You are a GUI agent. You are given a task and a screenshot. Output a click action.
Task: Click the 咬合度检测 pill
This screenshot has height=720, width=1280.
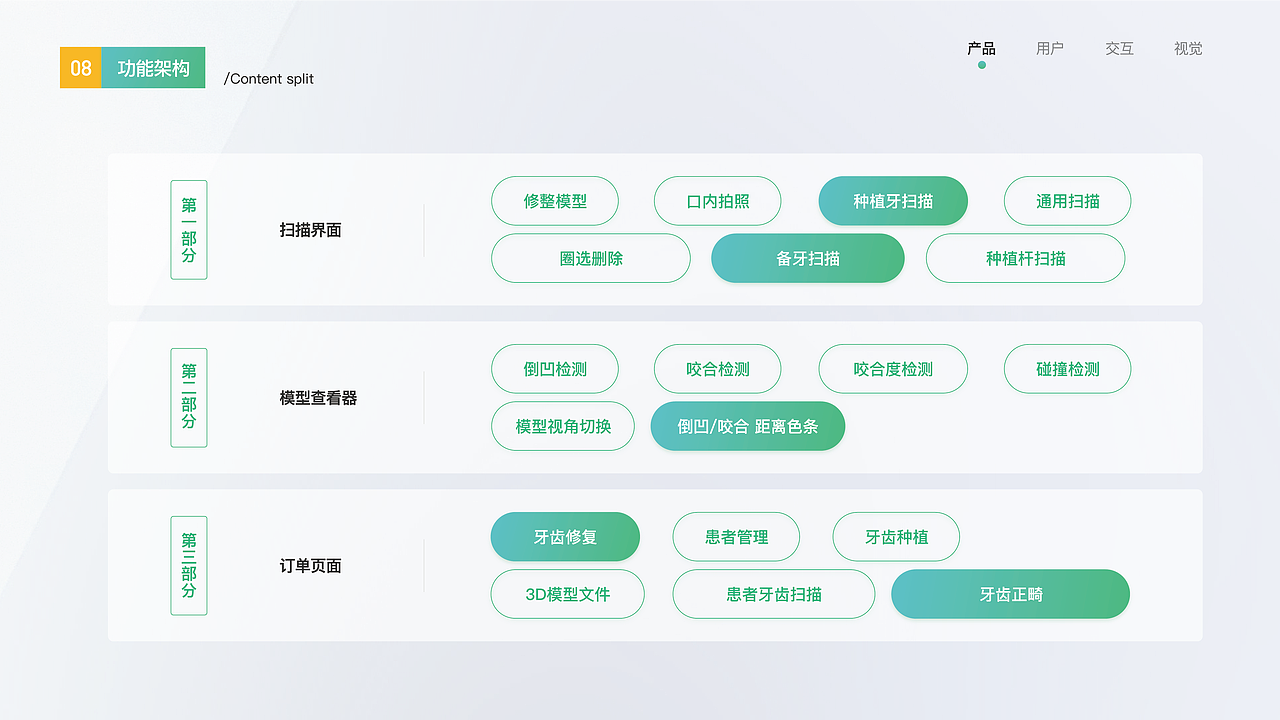(x=893, y=369)
